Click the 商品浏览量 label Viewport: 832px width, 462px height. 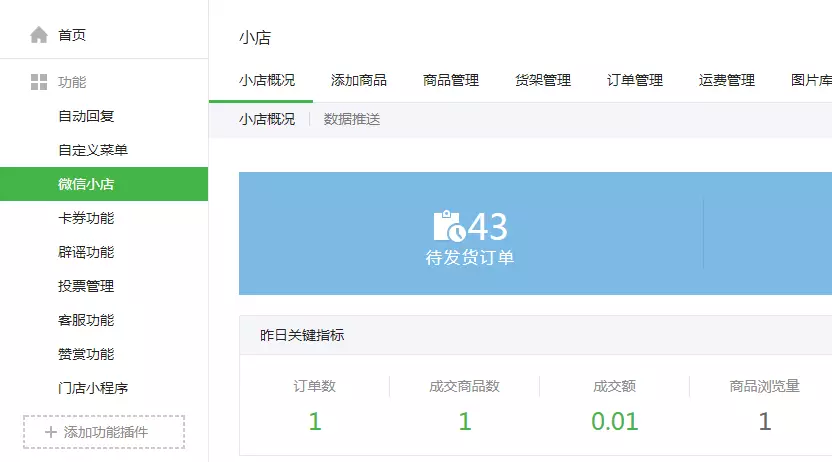(x=765, y=386)
